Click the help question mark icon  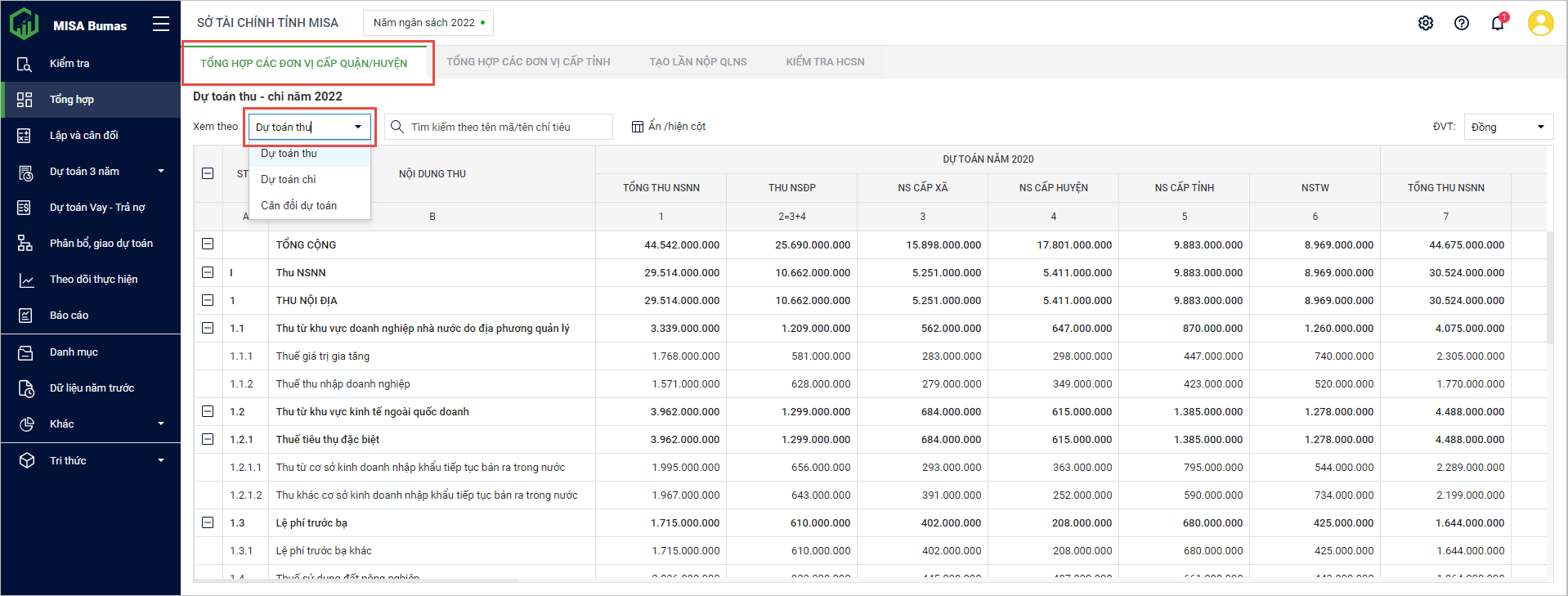(1462, 23)
